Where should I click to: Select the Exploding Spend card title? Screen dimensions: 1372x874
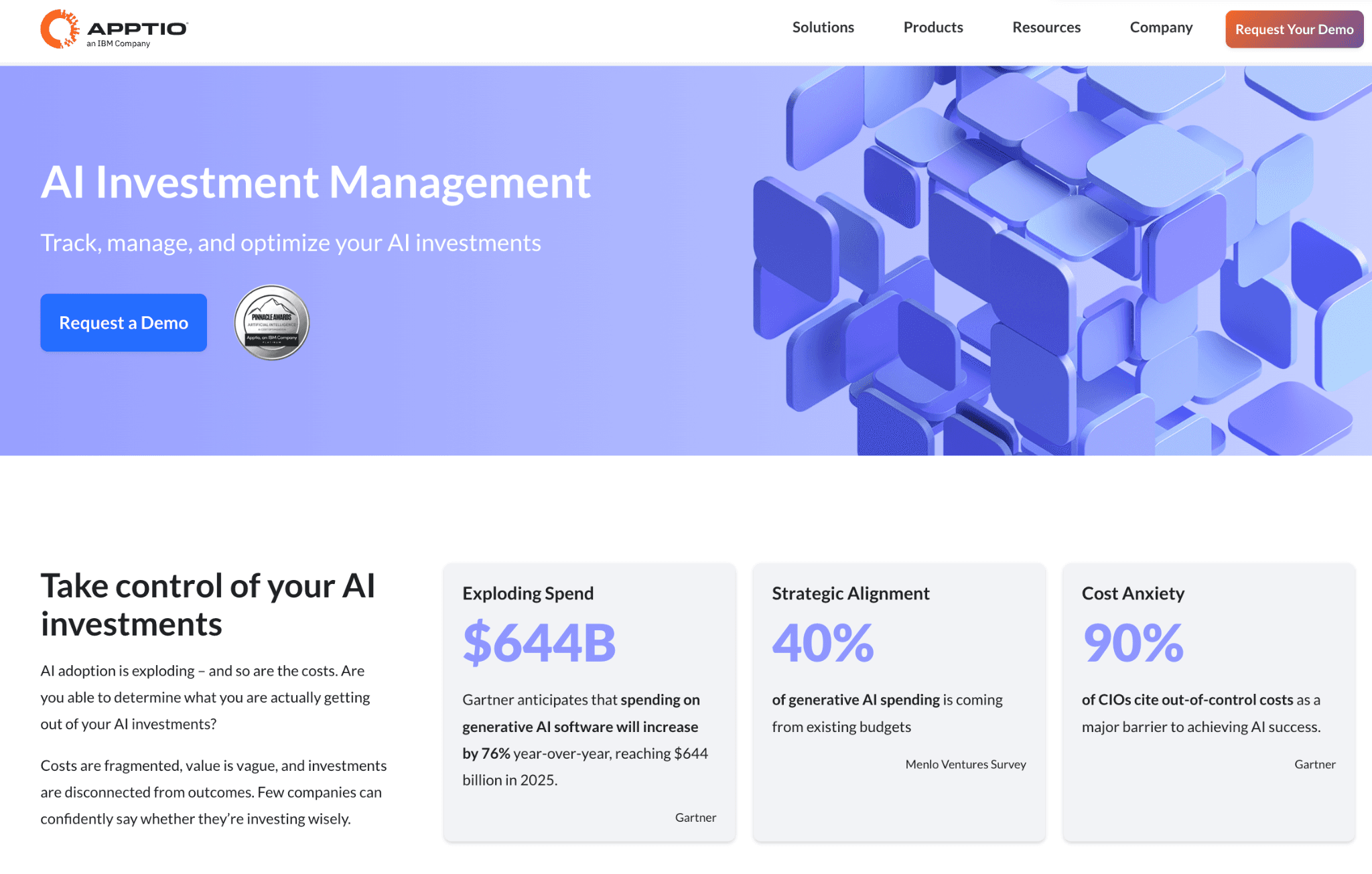pyautogui.click(x=528, y=593)
